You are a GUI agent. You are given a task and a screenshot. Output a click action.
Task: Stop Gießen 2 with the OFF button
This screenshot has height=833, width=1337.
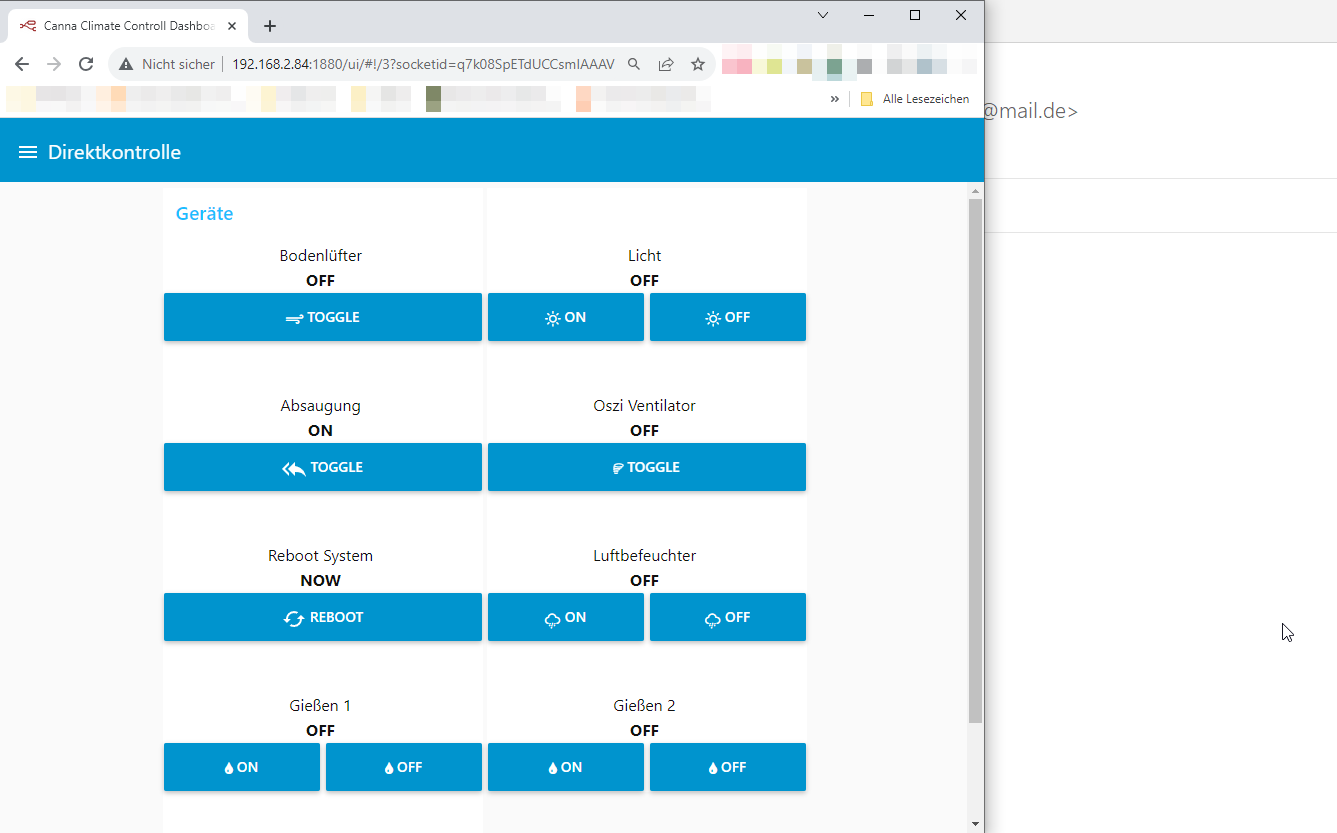click(x=728, y=767)
